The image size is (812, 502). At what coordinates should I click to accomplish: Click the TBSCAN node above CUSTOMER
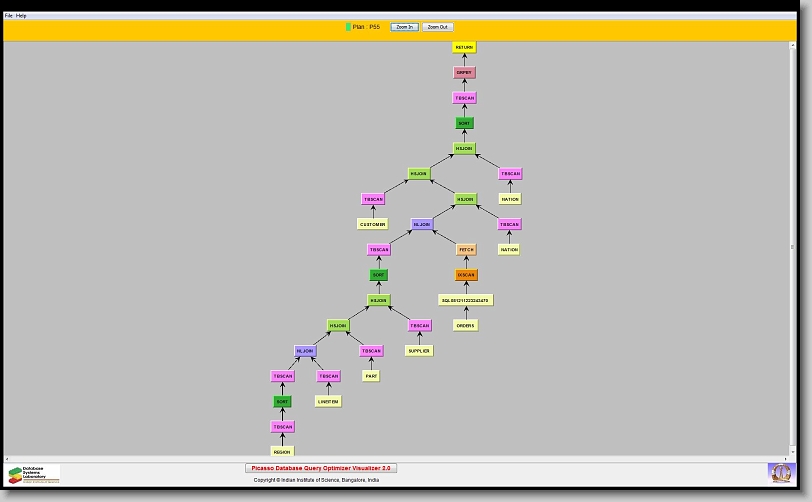373,199
